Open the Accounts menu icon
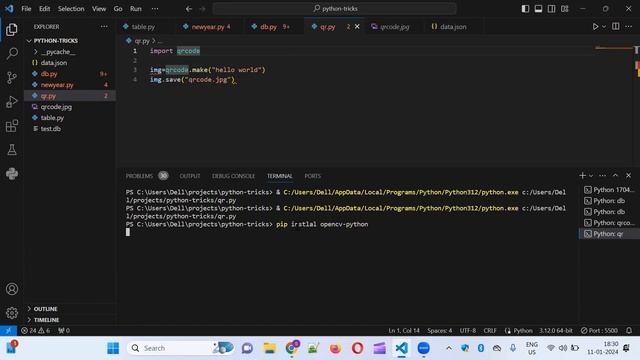This screenshot has height=360, width=640. [x=12, y=289]
